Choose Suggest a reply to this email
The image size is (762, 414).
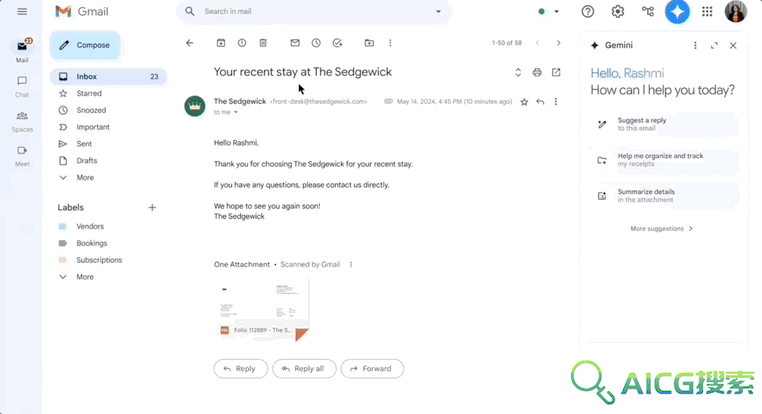(x=664, y=124)
